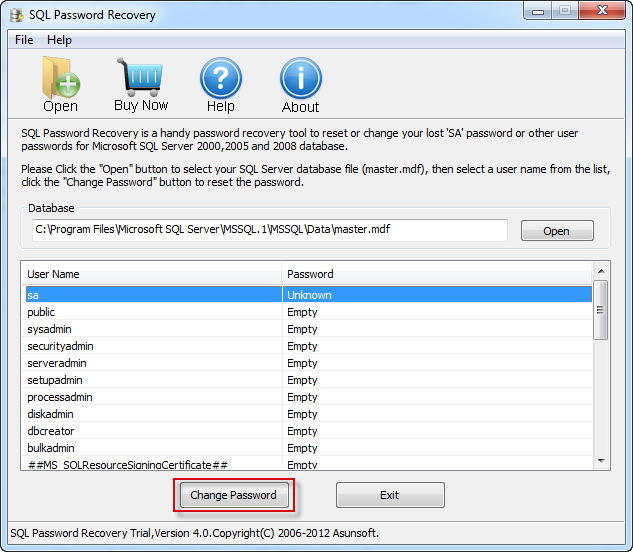Click the user list vertical scrollbar thumb
This screenshot has height=552, width=633.
pos(601,310)
